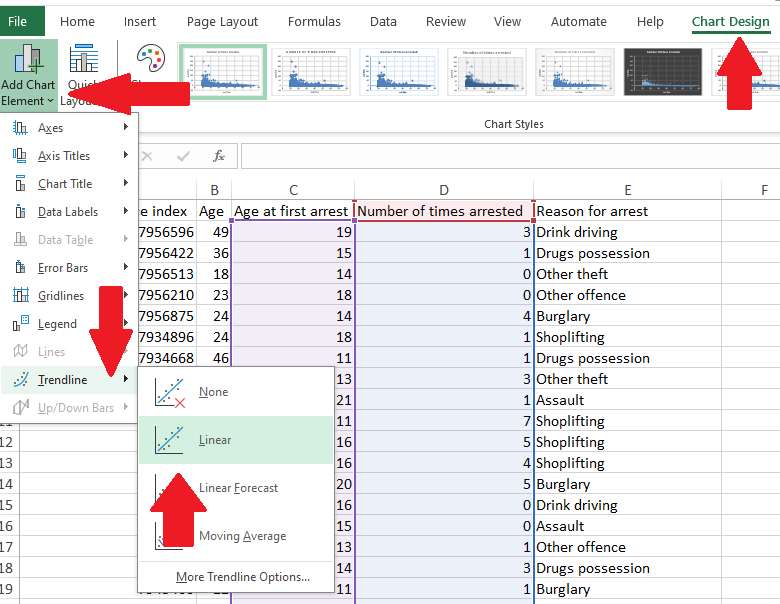Confirm entry with the formula checkmark

point(183,156)
